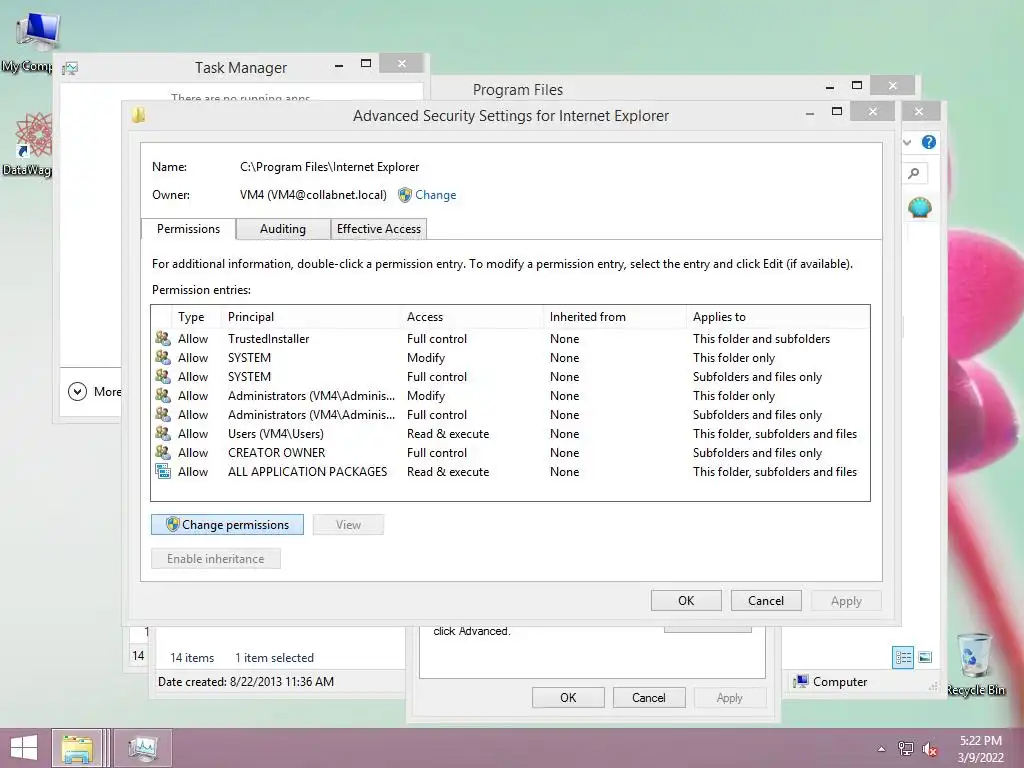This screenshot has width=1024, height=768.
Task: Sort by the Inherited from column header
Action: [x=615, y=317]
